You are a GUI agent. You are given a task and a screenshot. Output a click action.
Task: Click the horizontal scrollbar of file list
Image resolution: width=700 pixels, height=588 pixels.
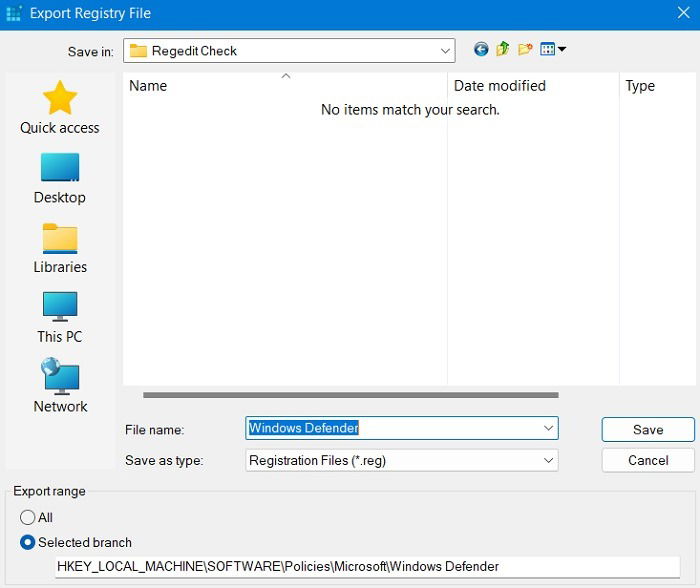[x=350, y=395]
